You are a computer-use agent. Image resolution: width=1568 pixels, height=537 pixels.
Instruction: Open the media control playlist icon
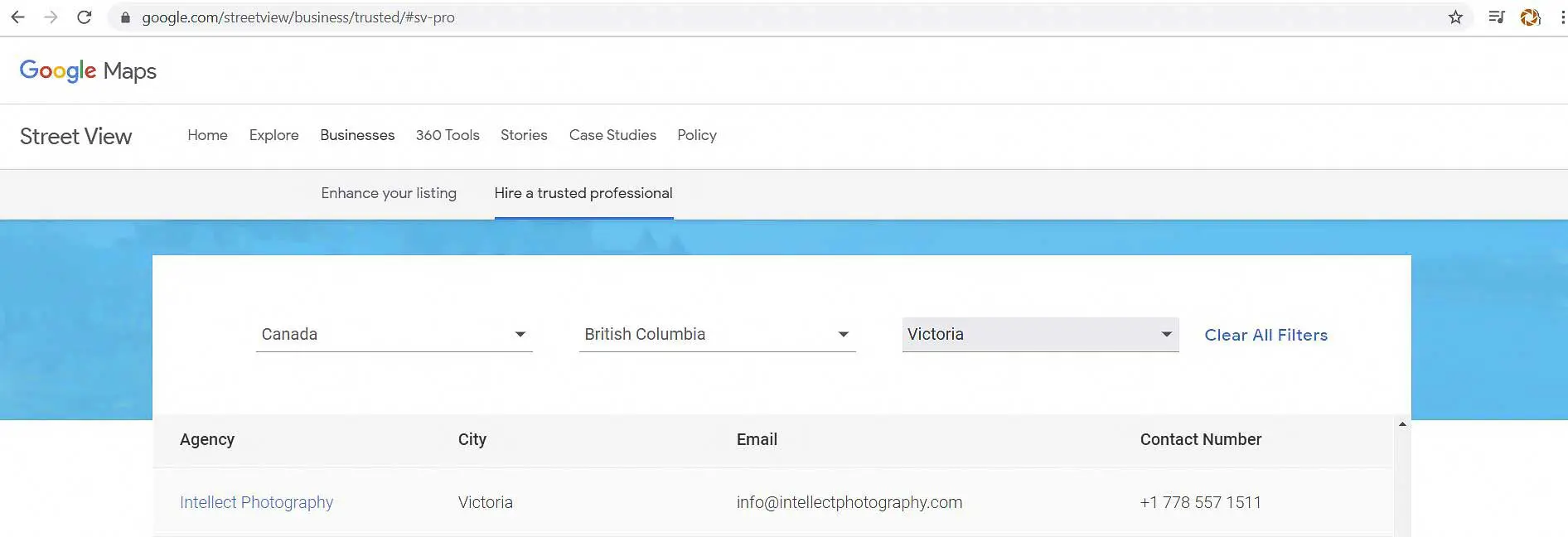click(1496, 17)
